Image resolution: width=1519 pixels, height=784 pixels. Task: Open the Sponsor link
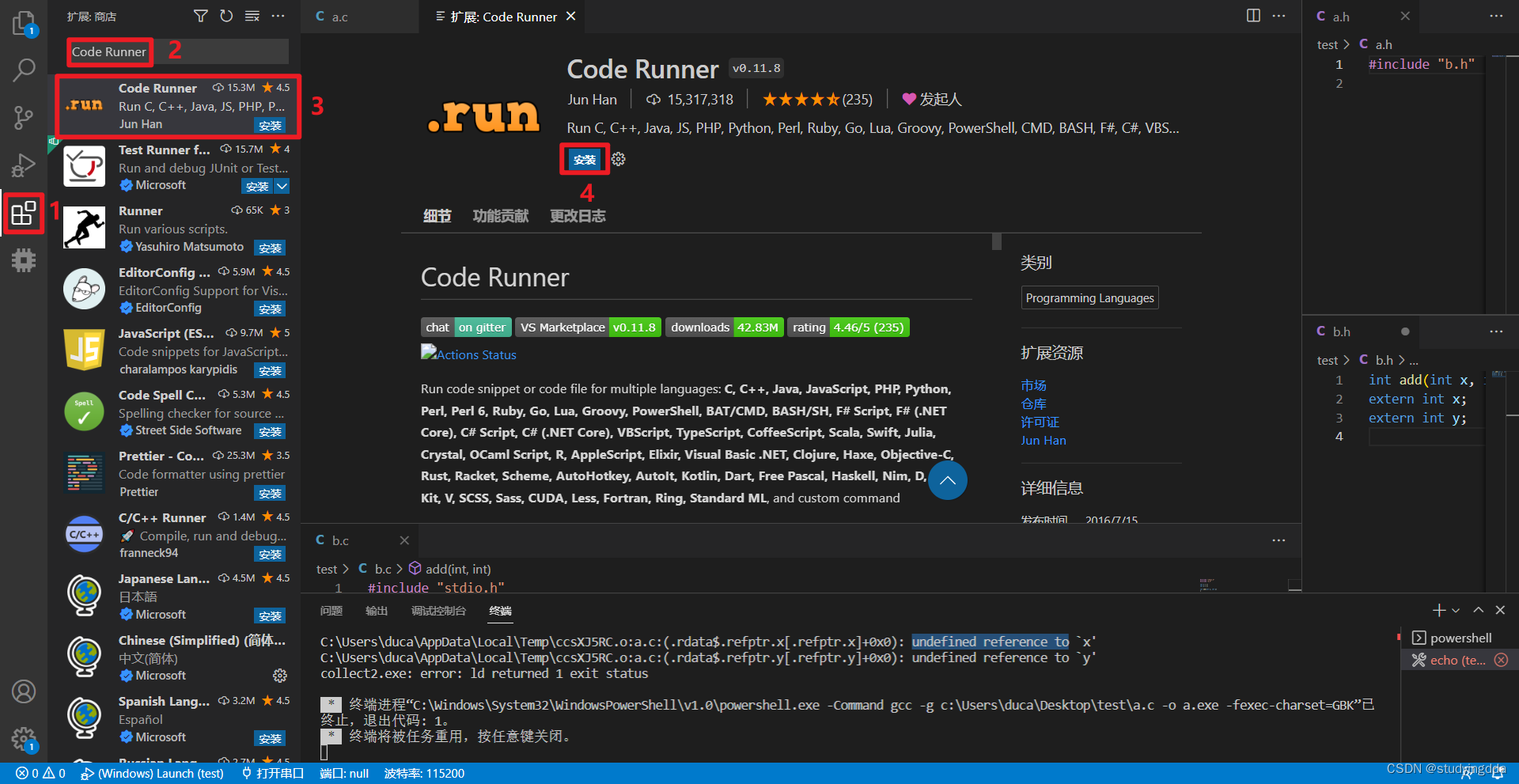point(932,99)
